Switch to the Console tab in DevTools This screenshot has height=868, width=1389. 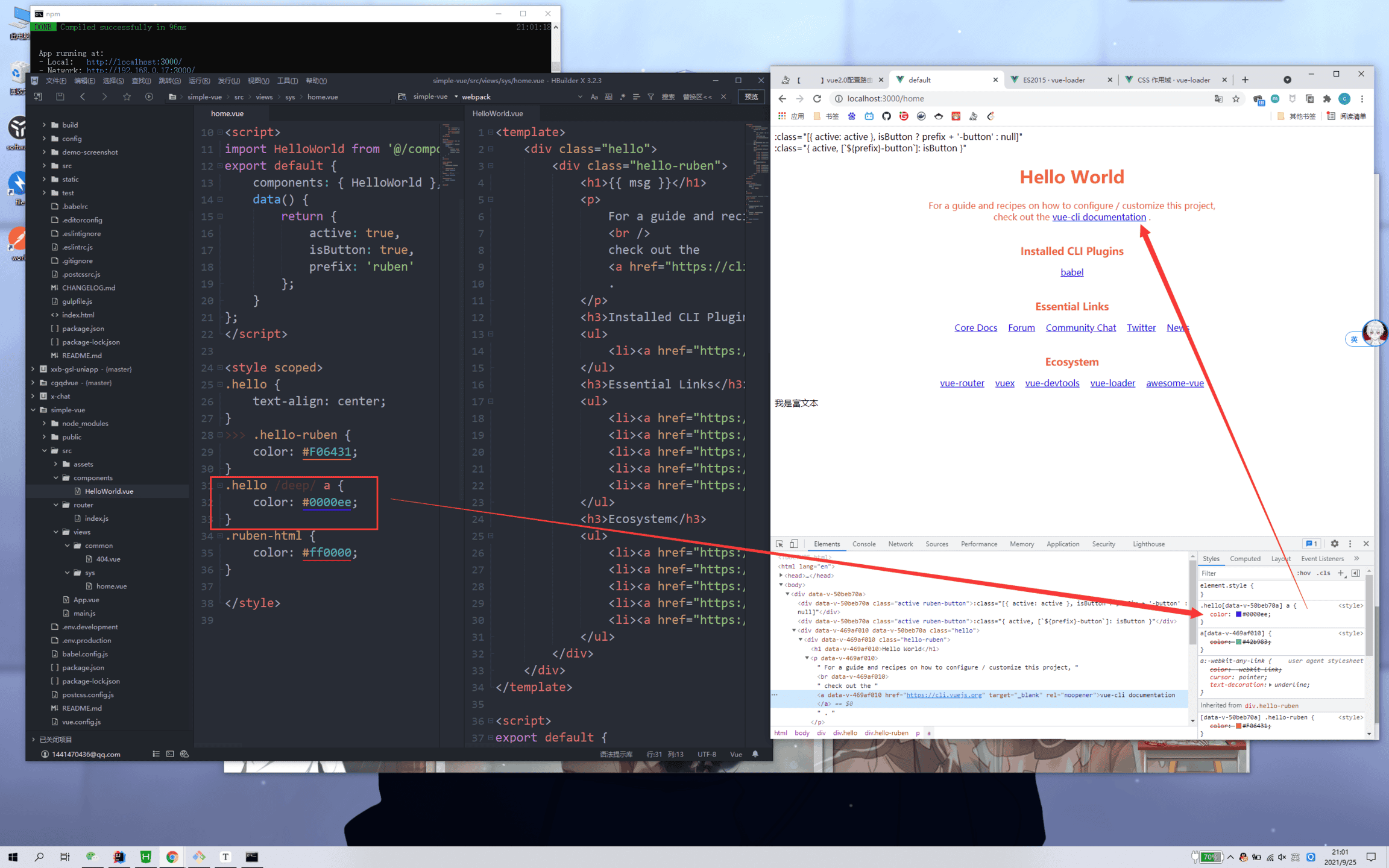tap(863, 544)
